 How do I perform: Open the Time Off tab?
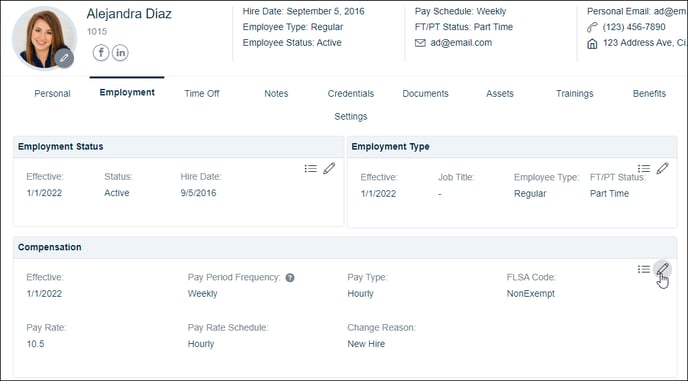tap(202, 93)
